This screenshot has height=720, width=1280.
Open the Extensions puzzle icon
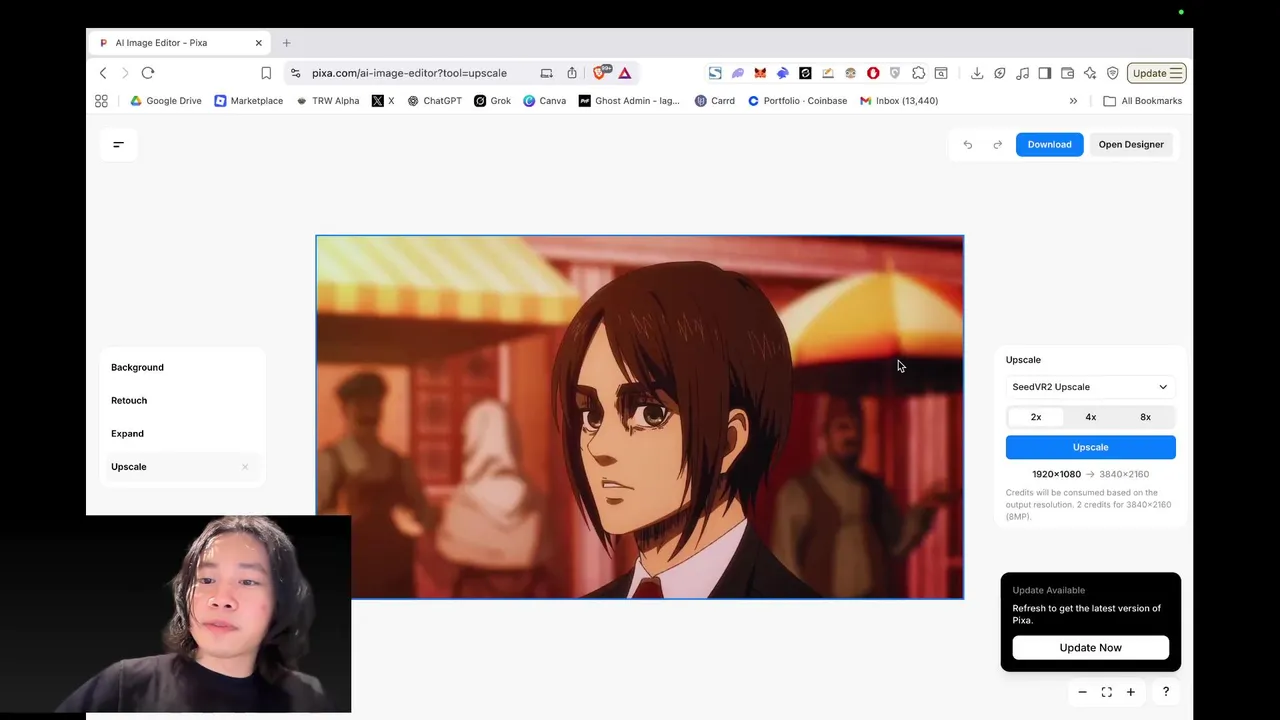pyautogui.click(x=918, y=73)
